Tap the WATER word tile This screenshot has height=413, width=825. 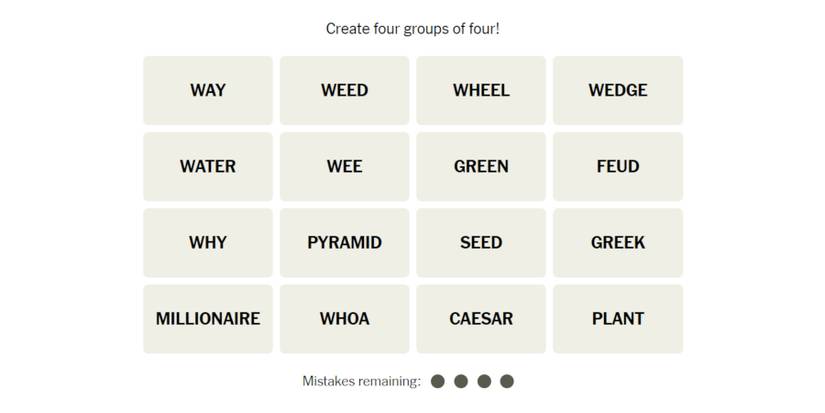point(208,166)
